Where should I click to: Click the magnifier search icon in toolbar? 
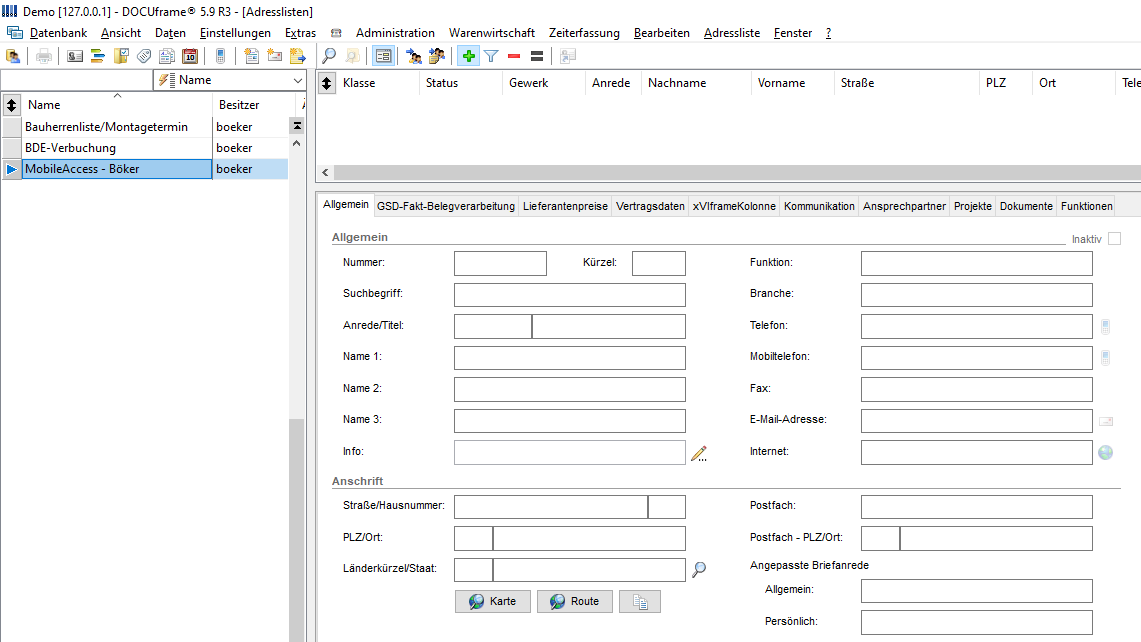pos(329,56)
